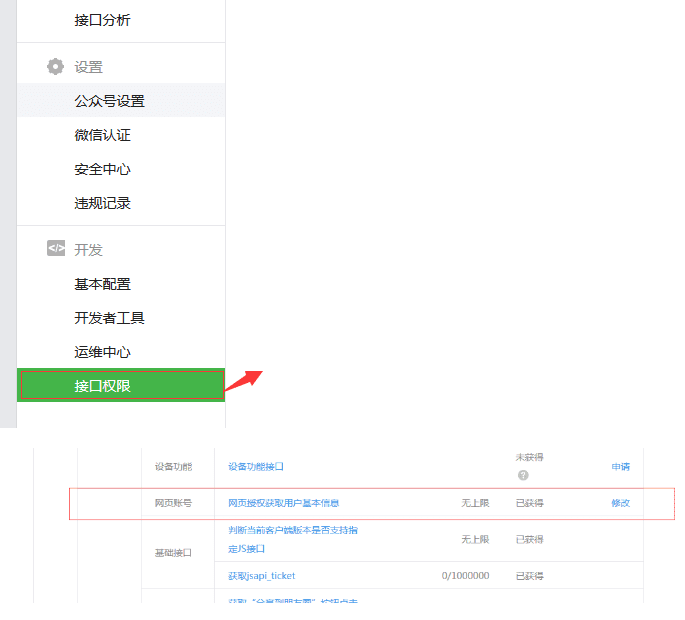Click the 设置 section header
Screen dimensions: 685x620
[x=88, y=67]
